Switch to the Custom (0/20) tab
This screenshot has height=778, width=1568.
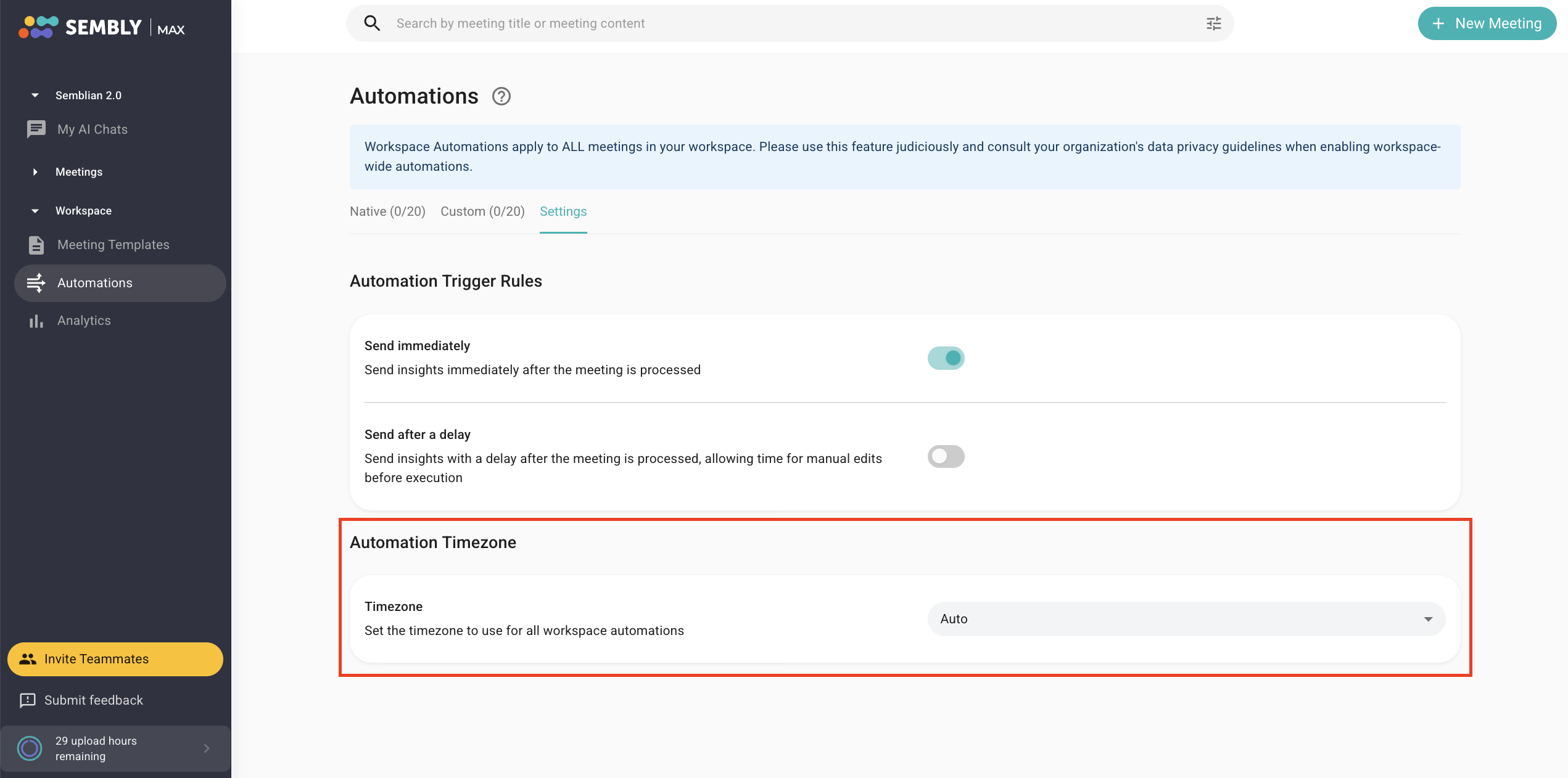pos(482,211)
